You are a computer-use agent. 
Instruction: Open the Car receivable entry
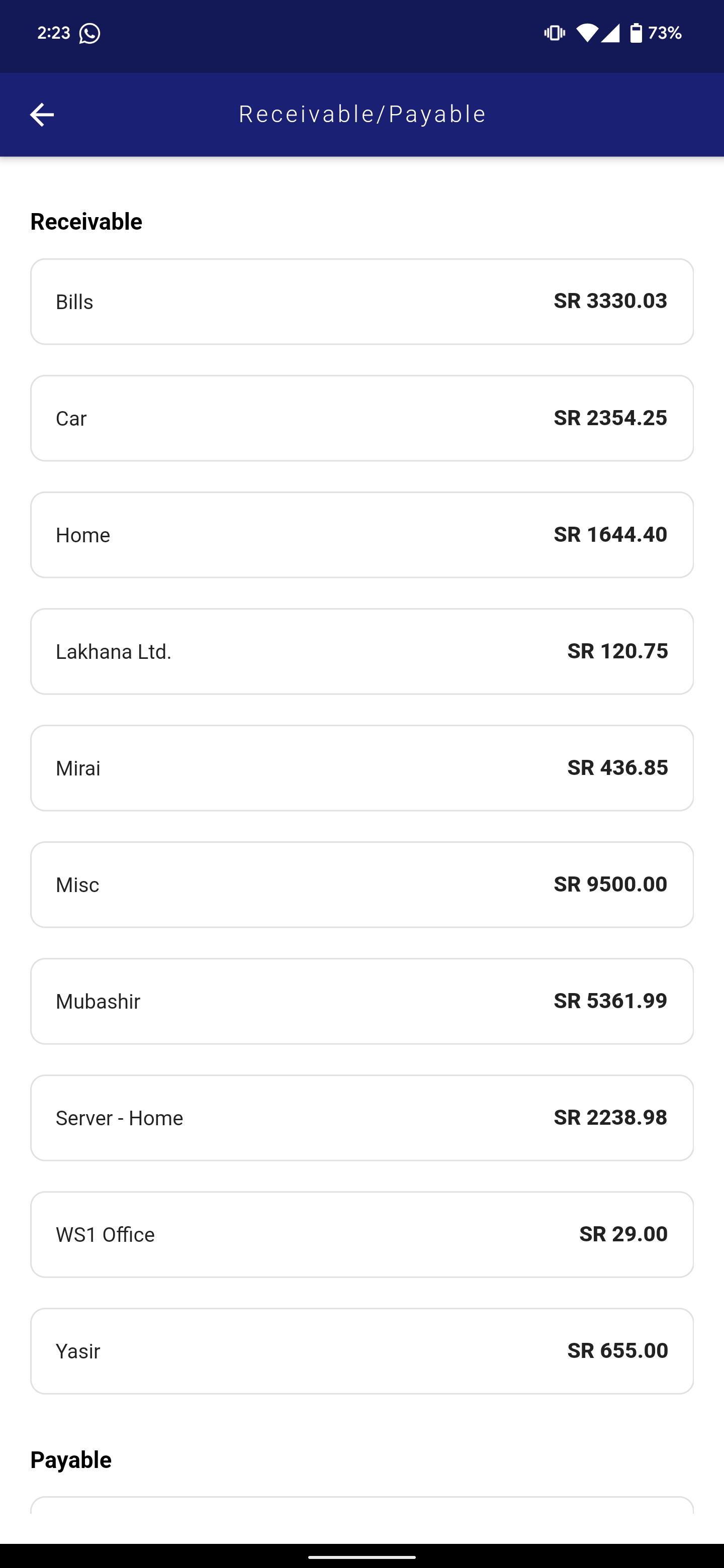(x=361, y=418)
